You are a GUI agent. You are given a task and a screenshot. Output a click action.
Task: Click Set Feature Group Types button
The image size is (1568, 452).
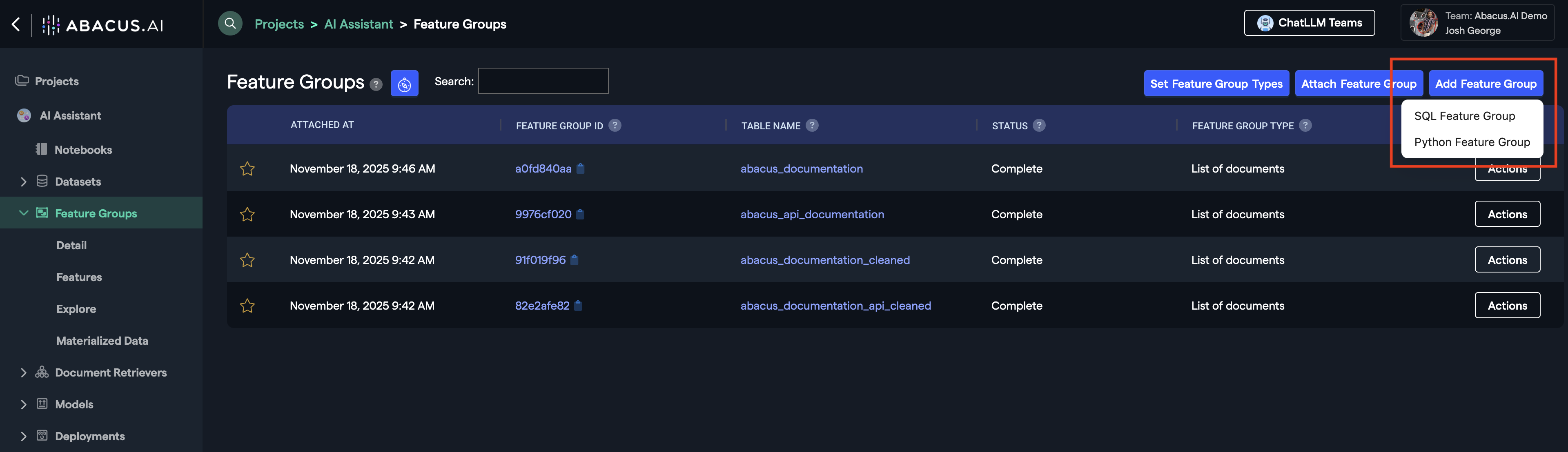(1216, 84)
